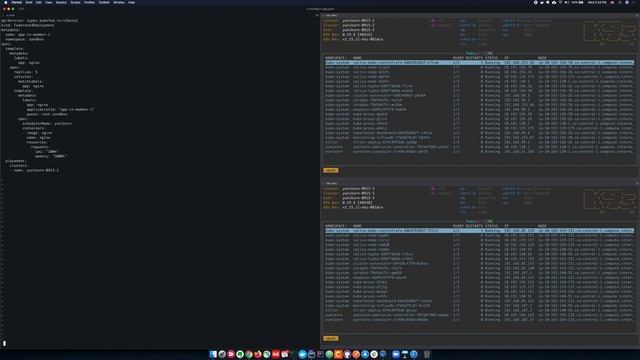Click the 'apiVersion: types.kubefed.io/v1beta1' line
The height and width of the screenshot is (360, 640).
(x=40, y=20)
